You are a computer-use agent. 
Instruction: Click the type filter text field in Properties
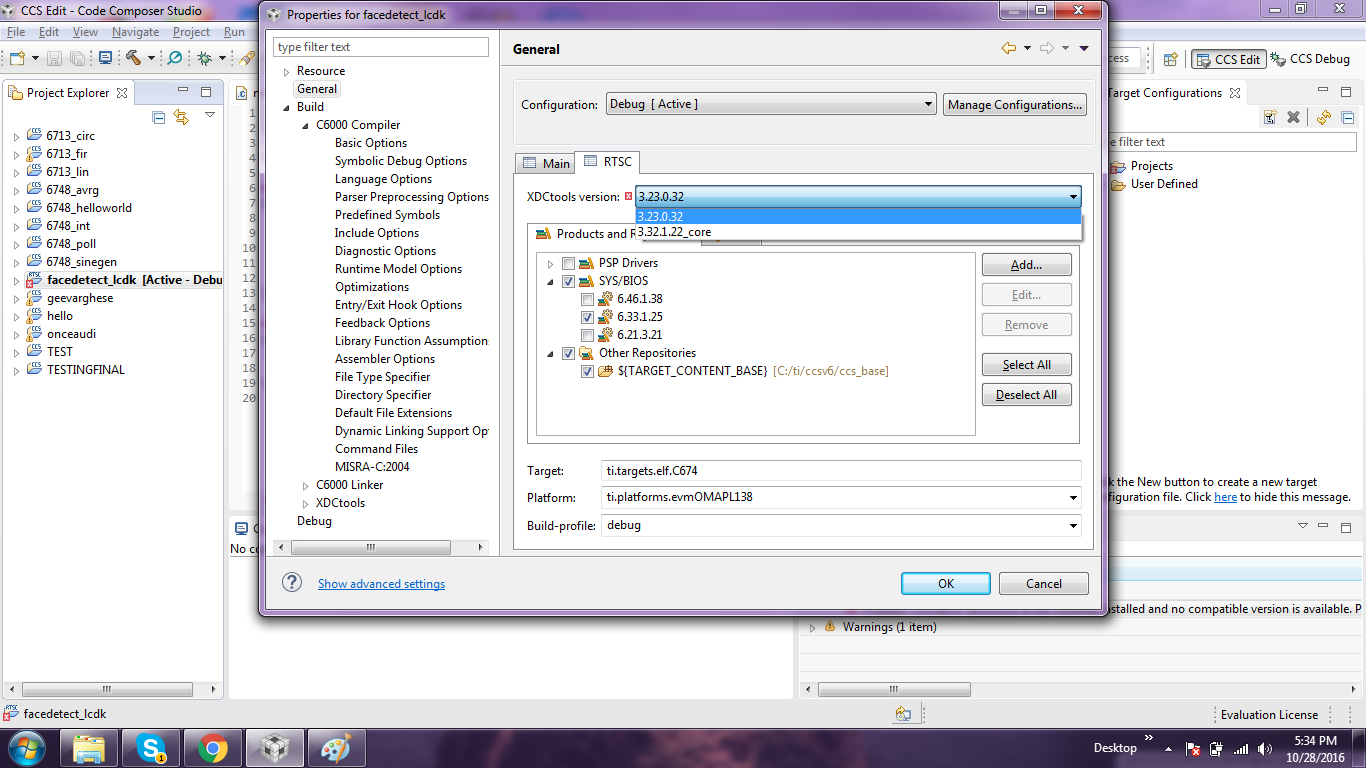click(381, 47)
